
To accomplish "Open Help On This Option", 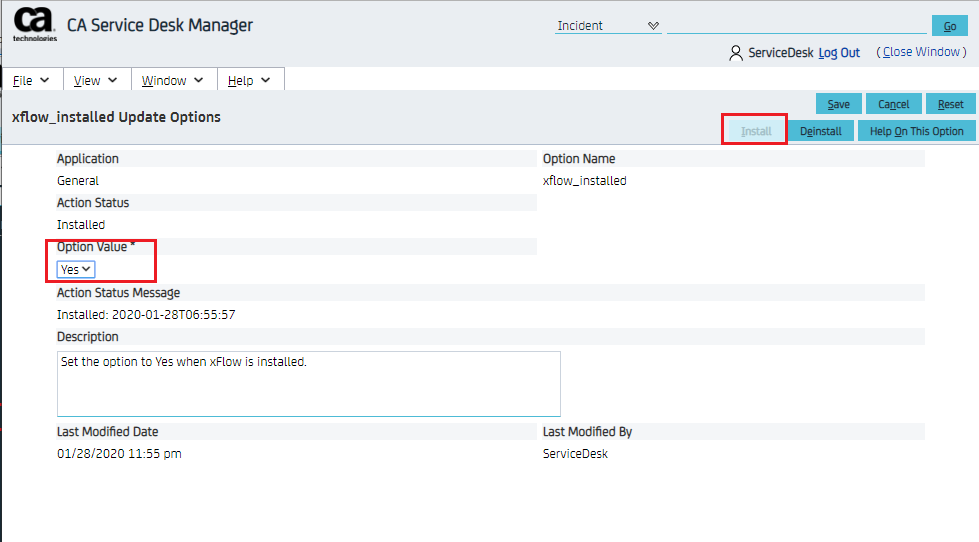I will 916,131.
